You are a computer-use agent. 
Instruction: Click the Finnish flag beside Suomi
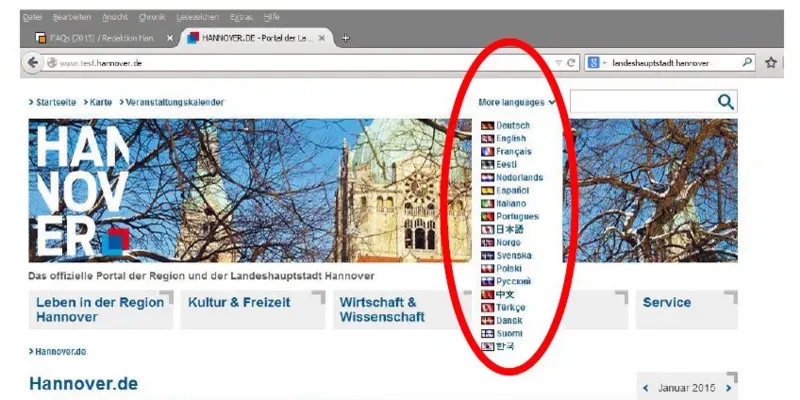(x=488, y=334)
